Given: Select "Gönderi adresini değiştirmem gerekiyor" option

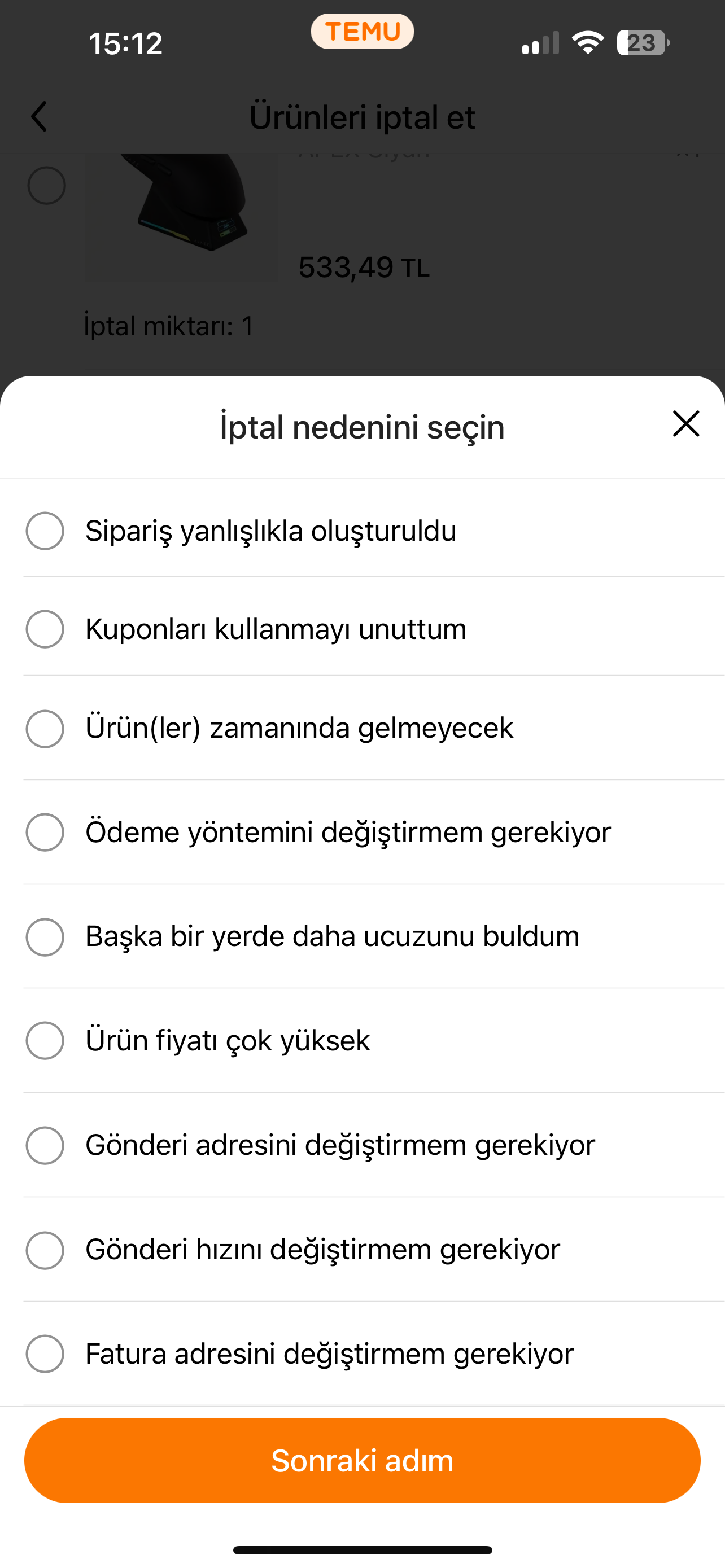Looking at the screenshot, I should [x=45, y=1145].
